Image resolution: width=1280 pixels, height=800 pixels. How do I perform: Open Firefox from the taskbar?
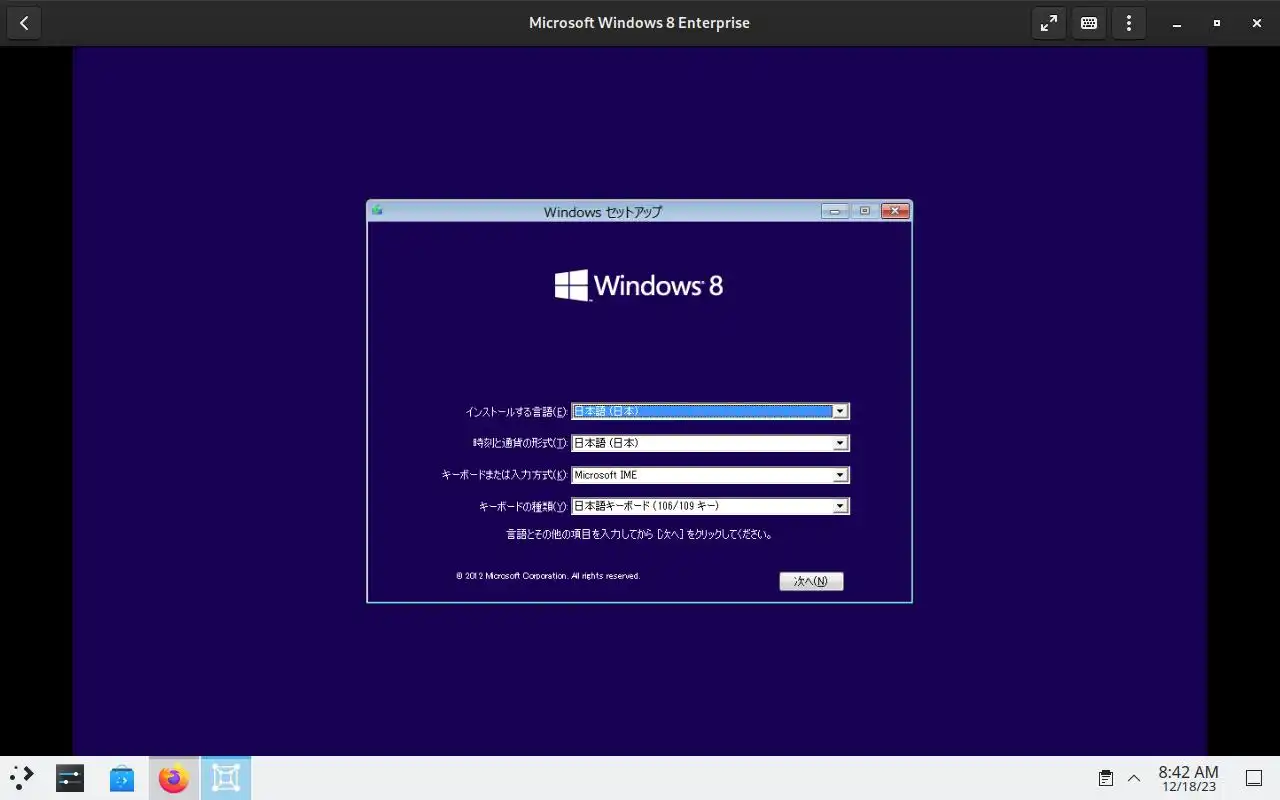tap(174, 778)
